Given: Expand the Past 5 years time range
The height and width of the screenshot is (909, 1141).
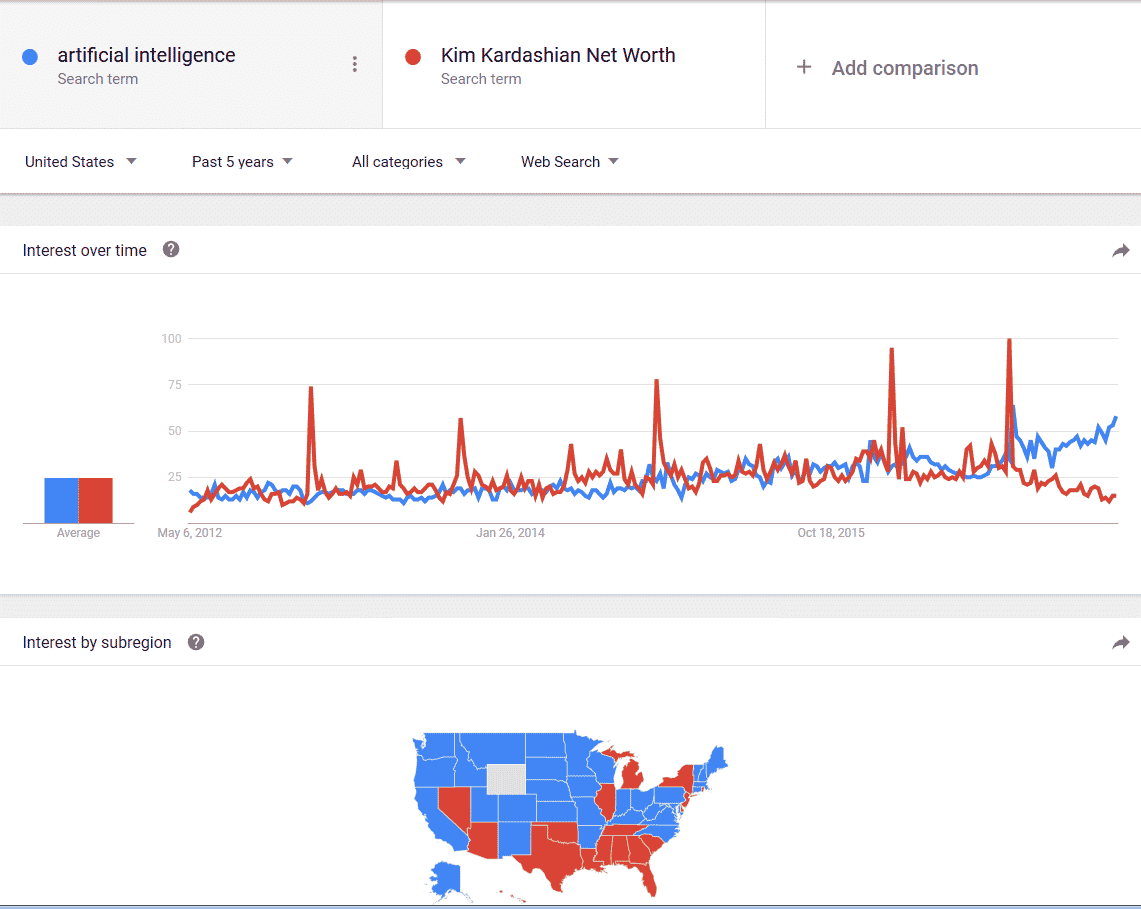Looking at the screenshot, I should pyautogui.click(x=242, y=162).
